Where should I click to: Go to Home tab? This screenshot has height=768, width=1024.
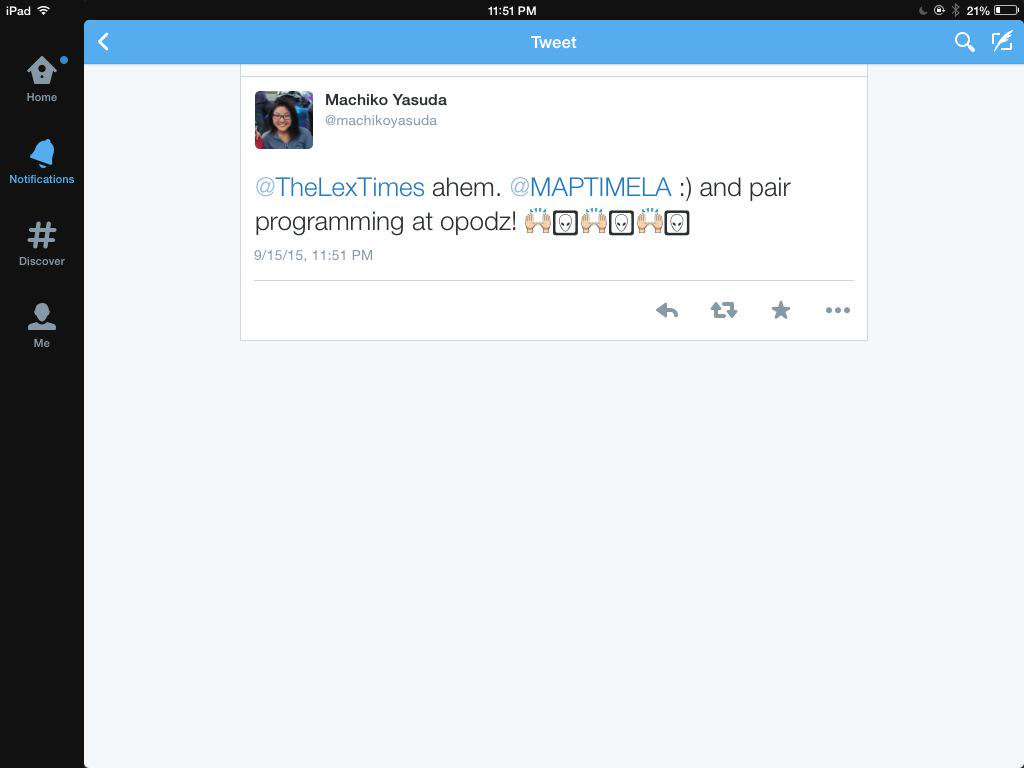point(42,79)
